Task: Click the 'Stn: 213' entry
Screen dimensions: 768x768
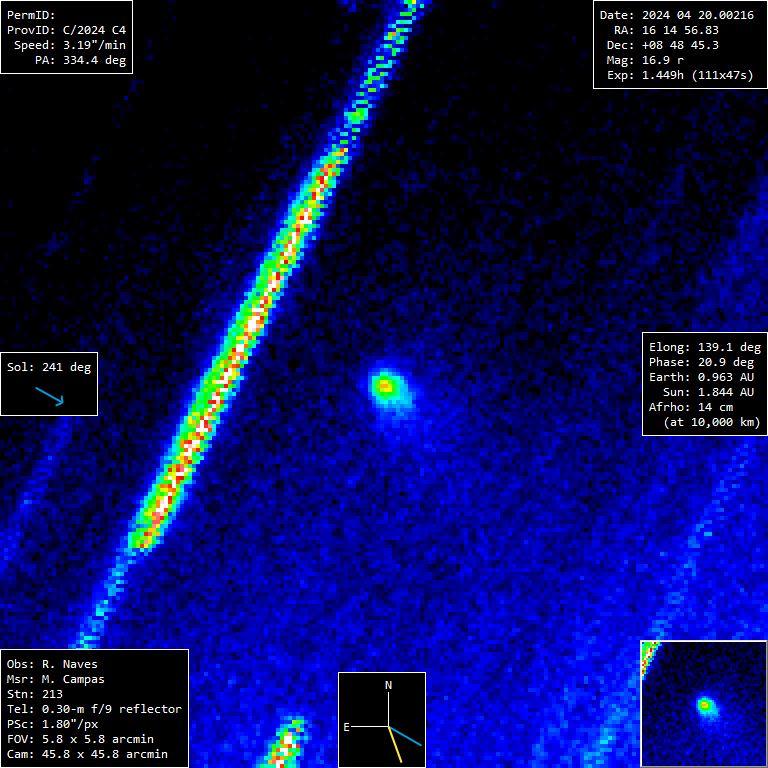Action: pyautogui.click(x=35, y=695)
